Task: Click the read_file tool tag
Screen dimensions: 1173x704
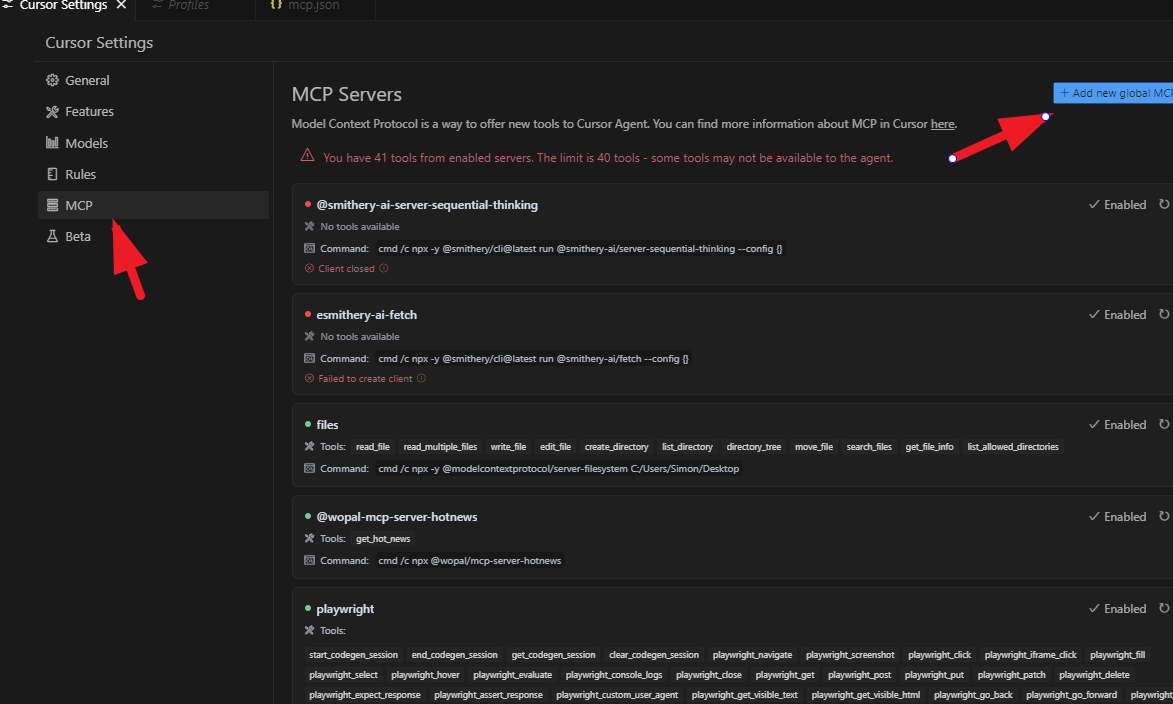Action: coord(372,447)
